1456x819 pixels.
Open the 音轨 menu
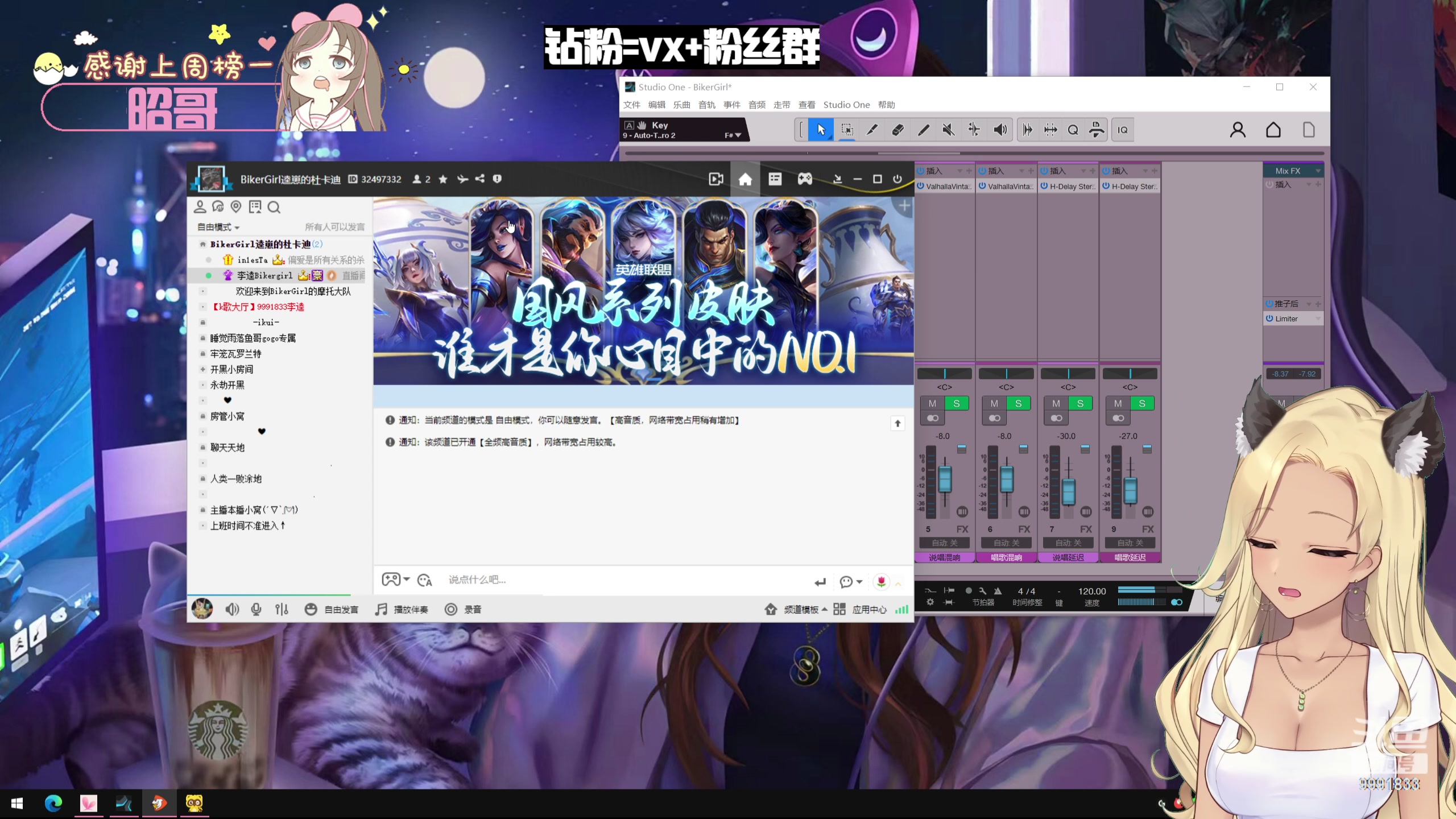point(707,105)
